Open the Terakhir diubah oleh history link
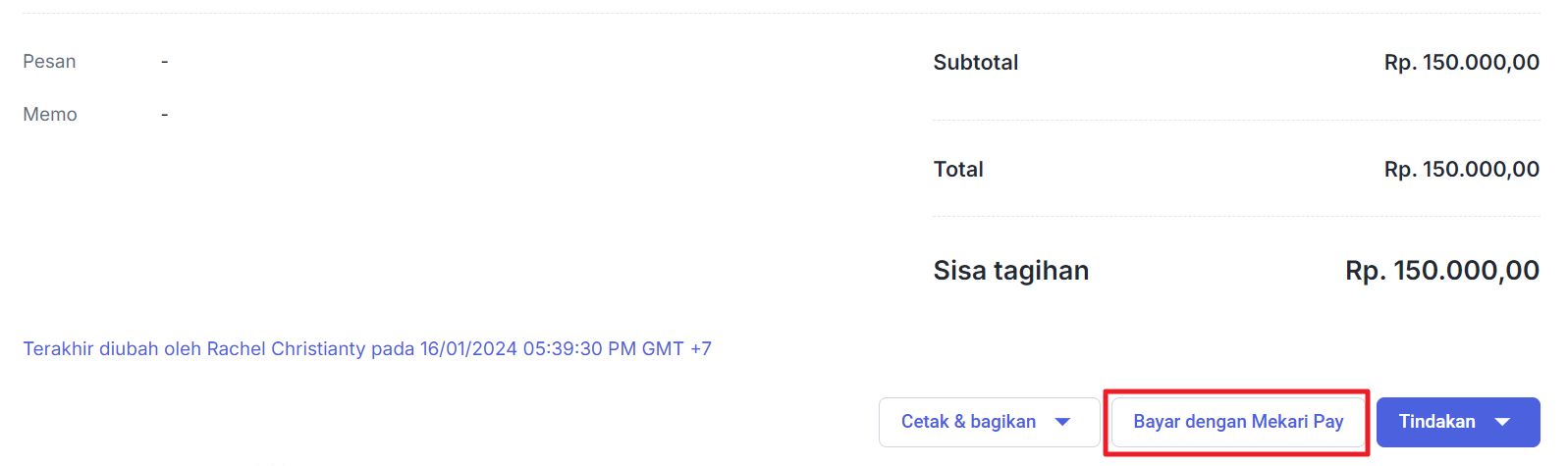Viewport: 1568px width, 466px height. (367, 348)
